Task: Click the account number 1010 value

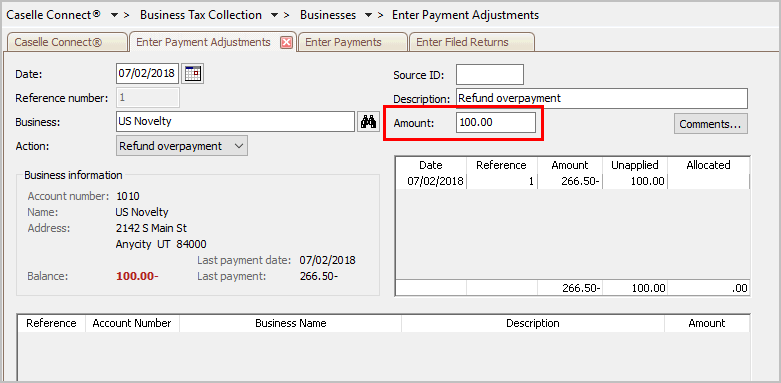Action: (x=128, y=196)
